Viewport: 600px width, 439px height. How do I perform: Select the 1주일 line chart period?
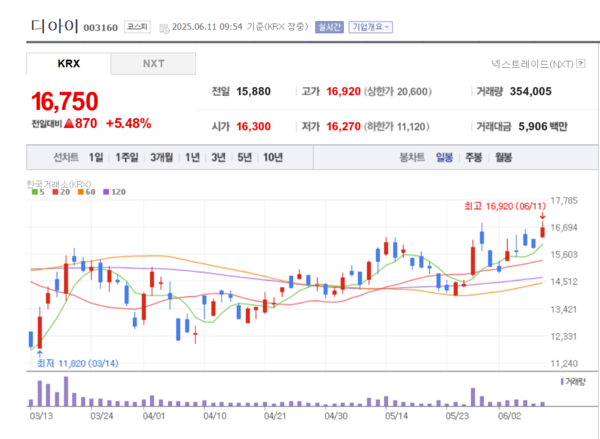point(127,157)
